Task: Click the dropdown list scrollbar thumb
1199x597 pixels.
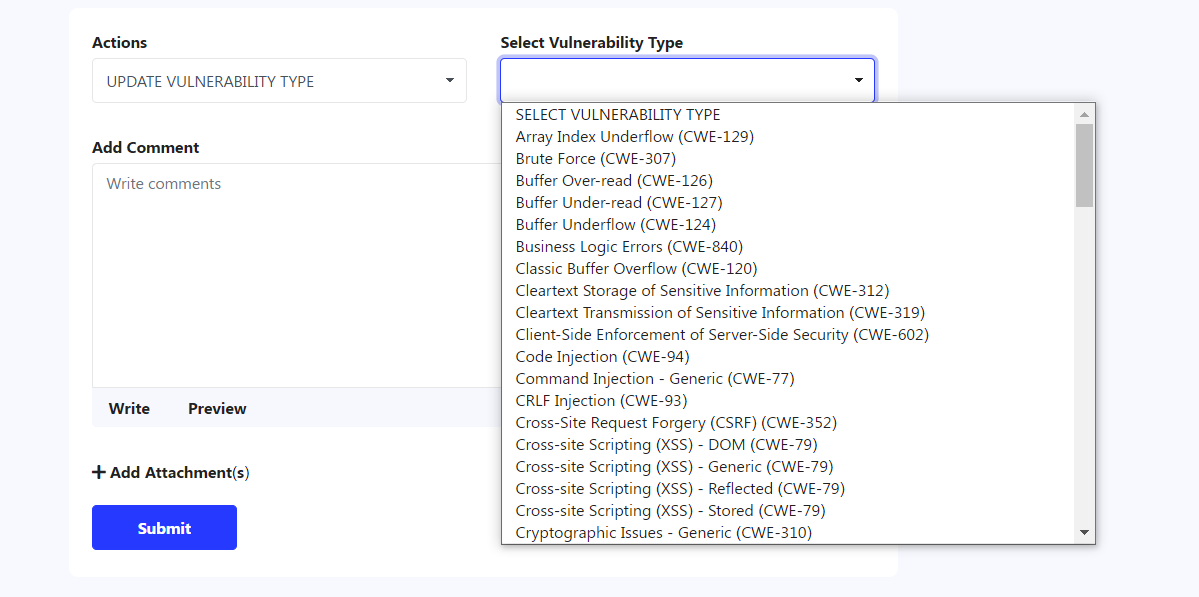Action: (x=1084, y=166)
